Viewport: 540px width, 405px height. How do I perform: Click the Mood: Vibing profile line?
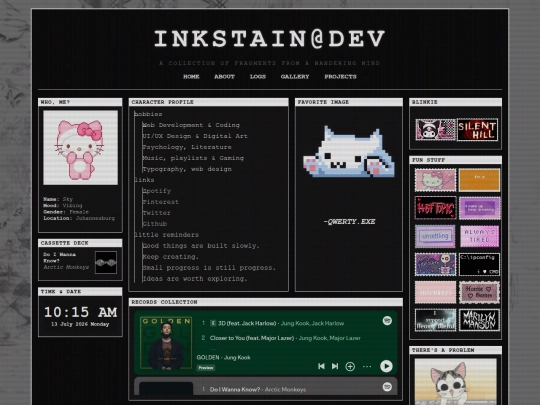[63, 206]
